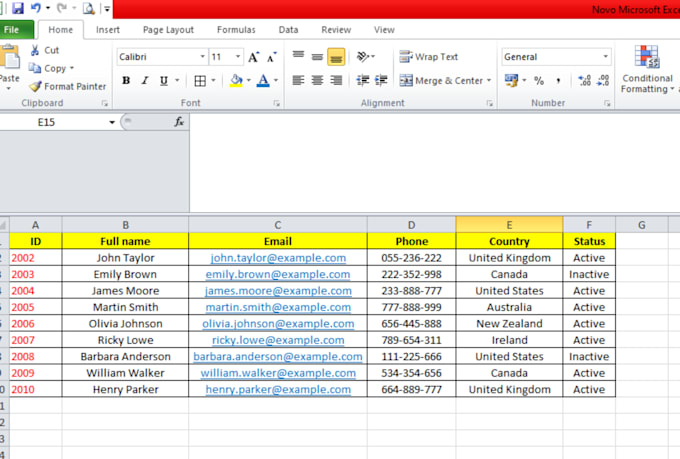The image size is (680, 459).
Task: Click Merge & Center button
Action: [441, 81]
